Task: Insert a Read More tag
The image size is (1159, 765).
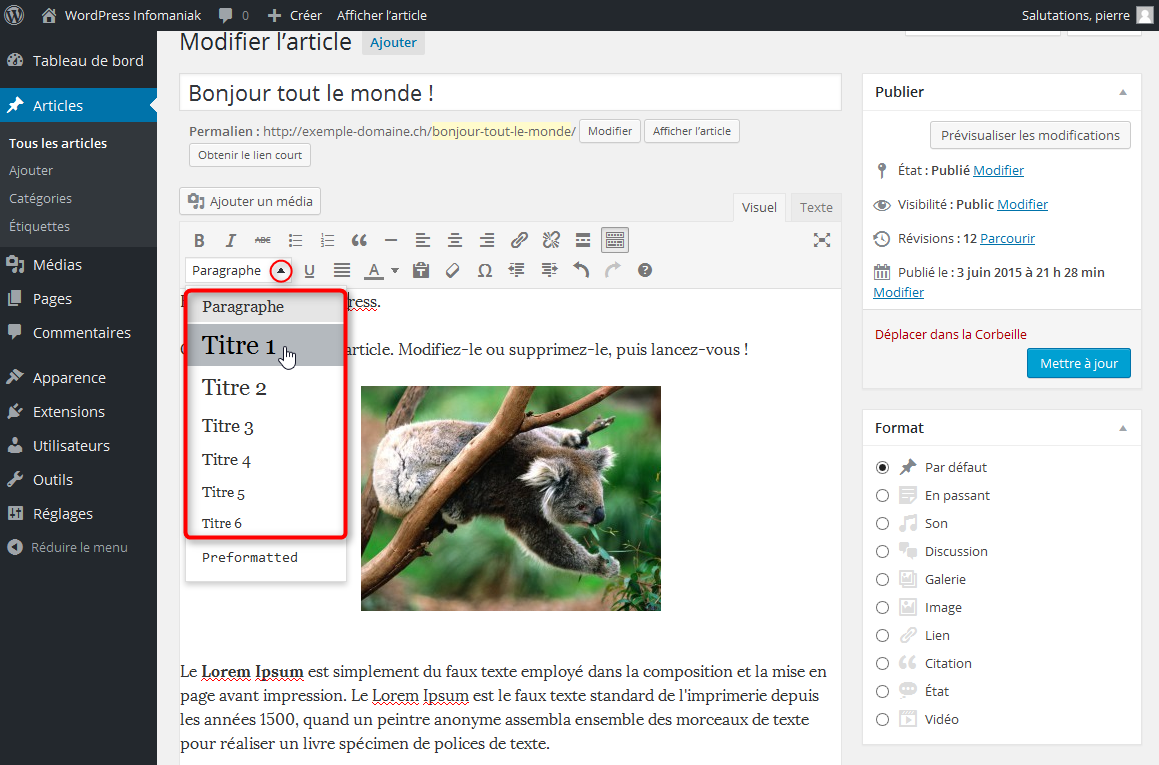Action: pos(583,240)
